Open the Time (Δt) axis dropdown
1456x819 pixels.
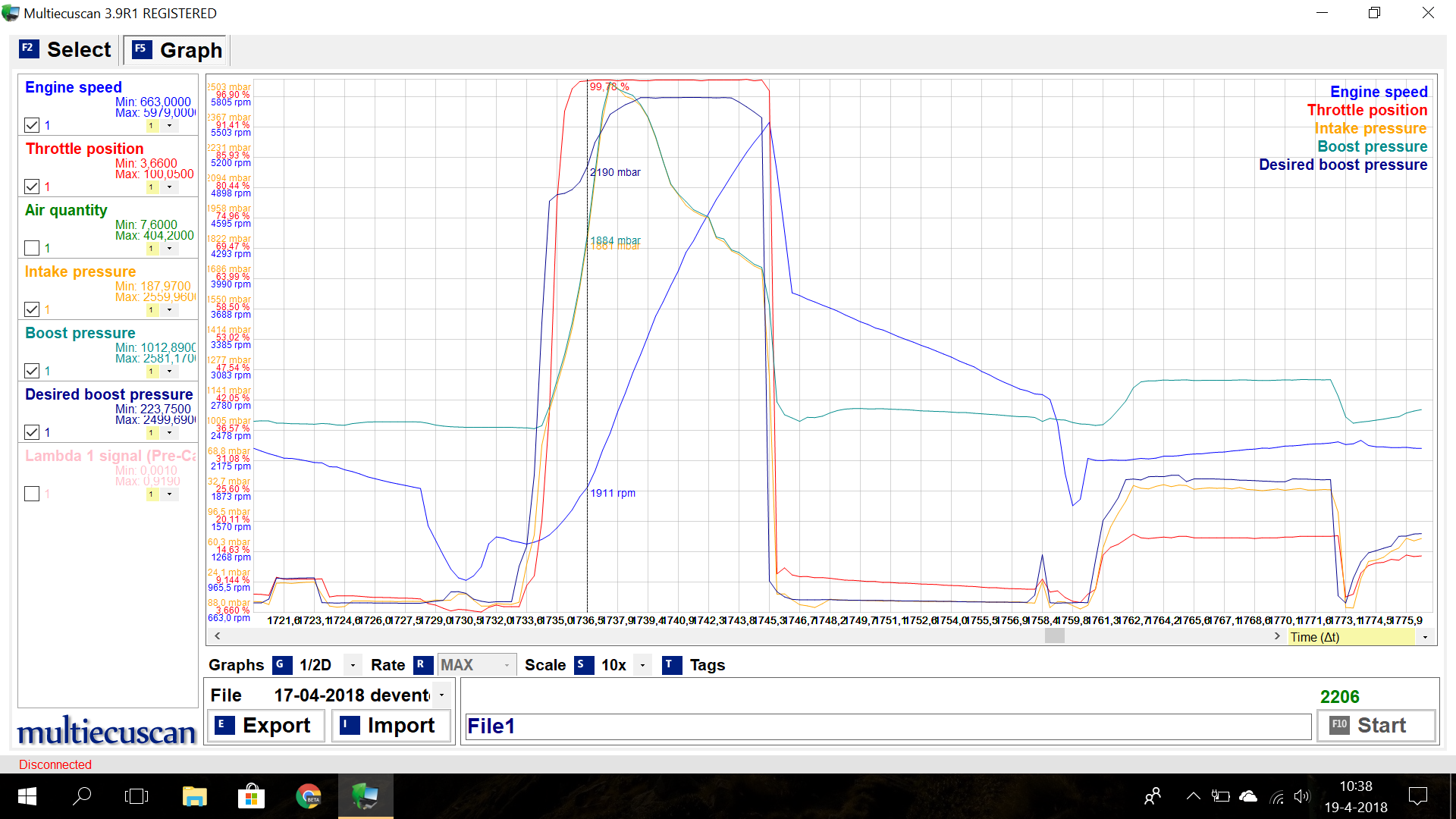pos(1425,637)
